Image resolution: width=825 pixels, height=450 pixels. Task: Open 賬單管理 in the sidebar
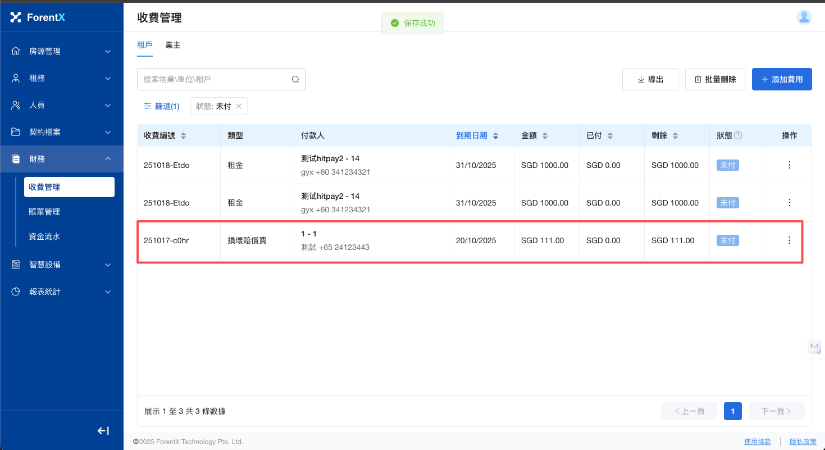[x=45, y=212]
